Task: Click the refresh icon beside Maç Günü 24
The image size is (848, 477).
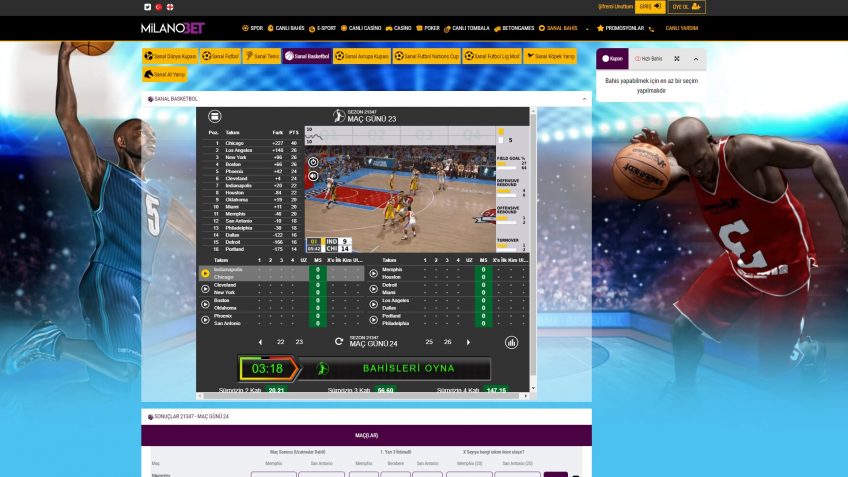Action: 339,342
